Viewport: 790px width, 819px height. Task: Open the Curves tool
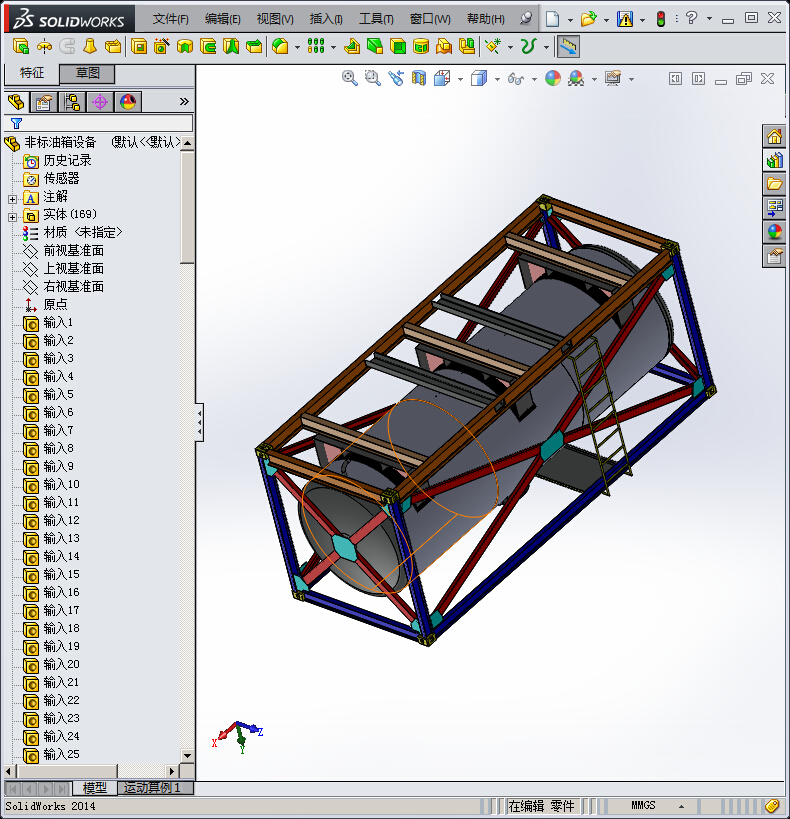(x=528, y=47)
